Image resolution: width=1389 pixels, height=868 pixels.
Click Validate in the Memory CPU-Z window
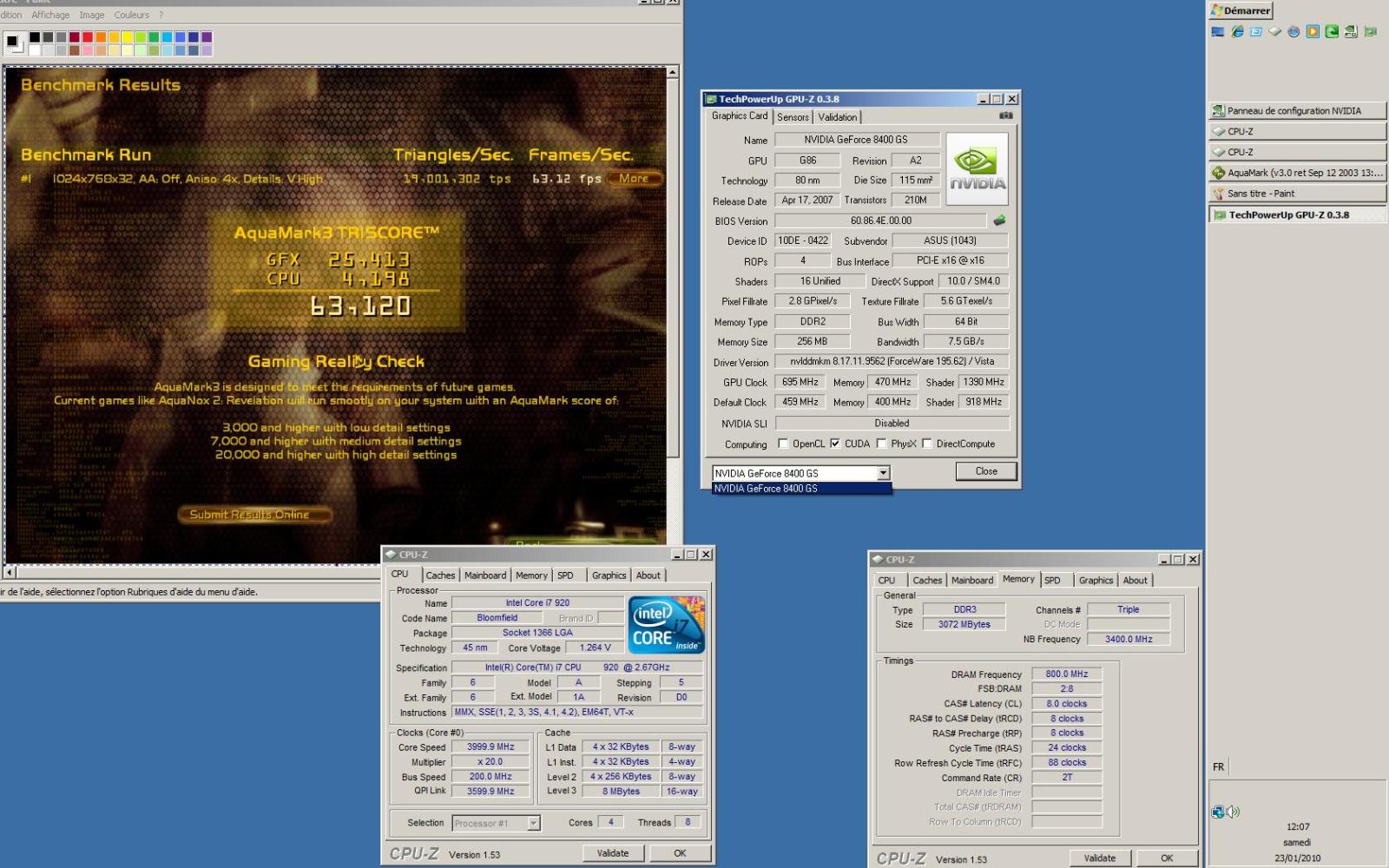tap(1100, 858)
